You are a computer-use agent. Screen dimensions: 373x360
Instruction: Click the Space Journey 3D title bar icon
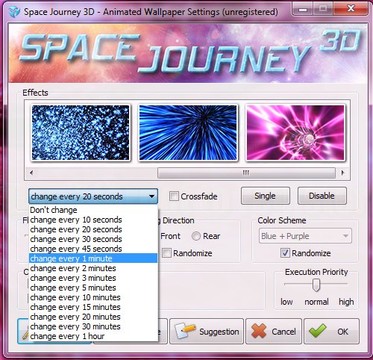click(14, 12)
